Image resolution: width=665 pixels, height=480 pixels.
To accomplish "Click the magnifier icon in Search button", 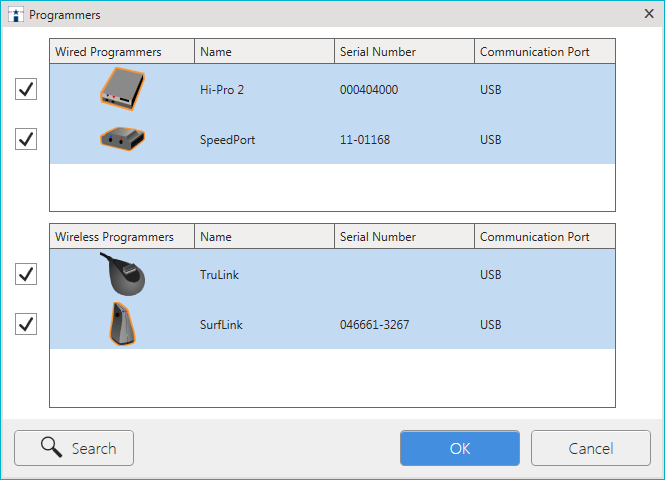I will coord(51,447).
